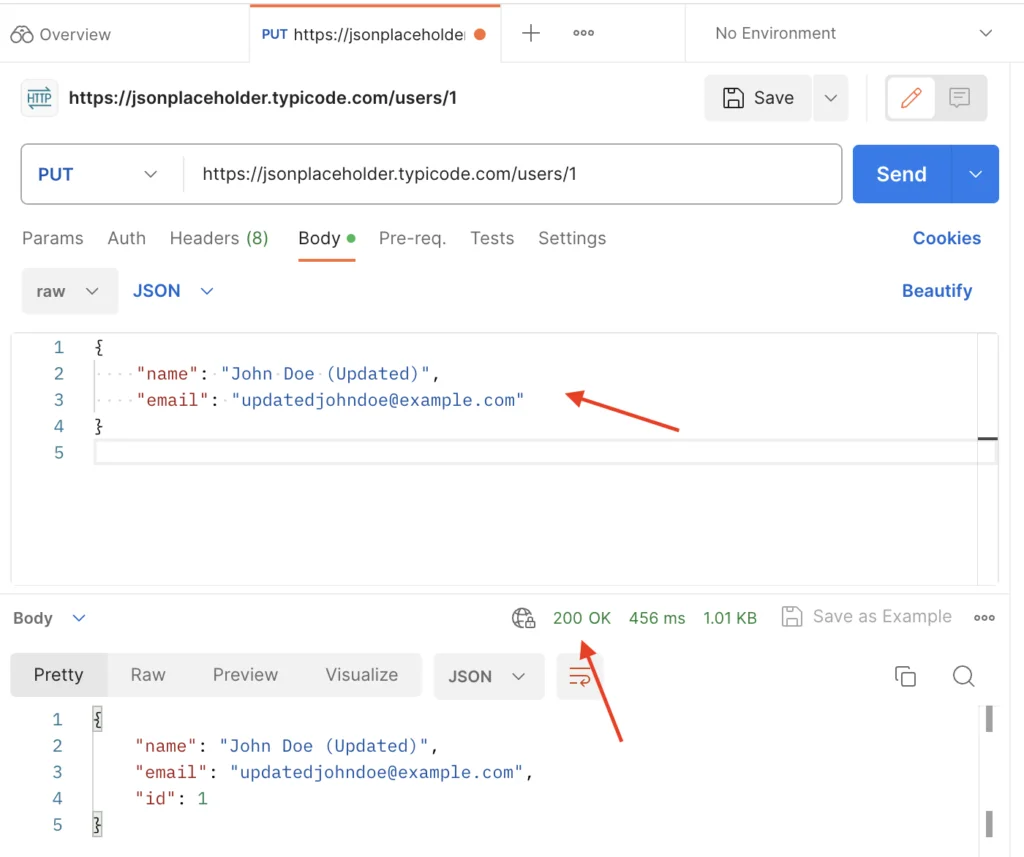Open the Headers (8) tab

(x=219, y=238)
